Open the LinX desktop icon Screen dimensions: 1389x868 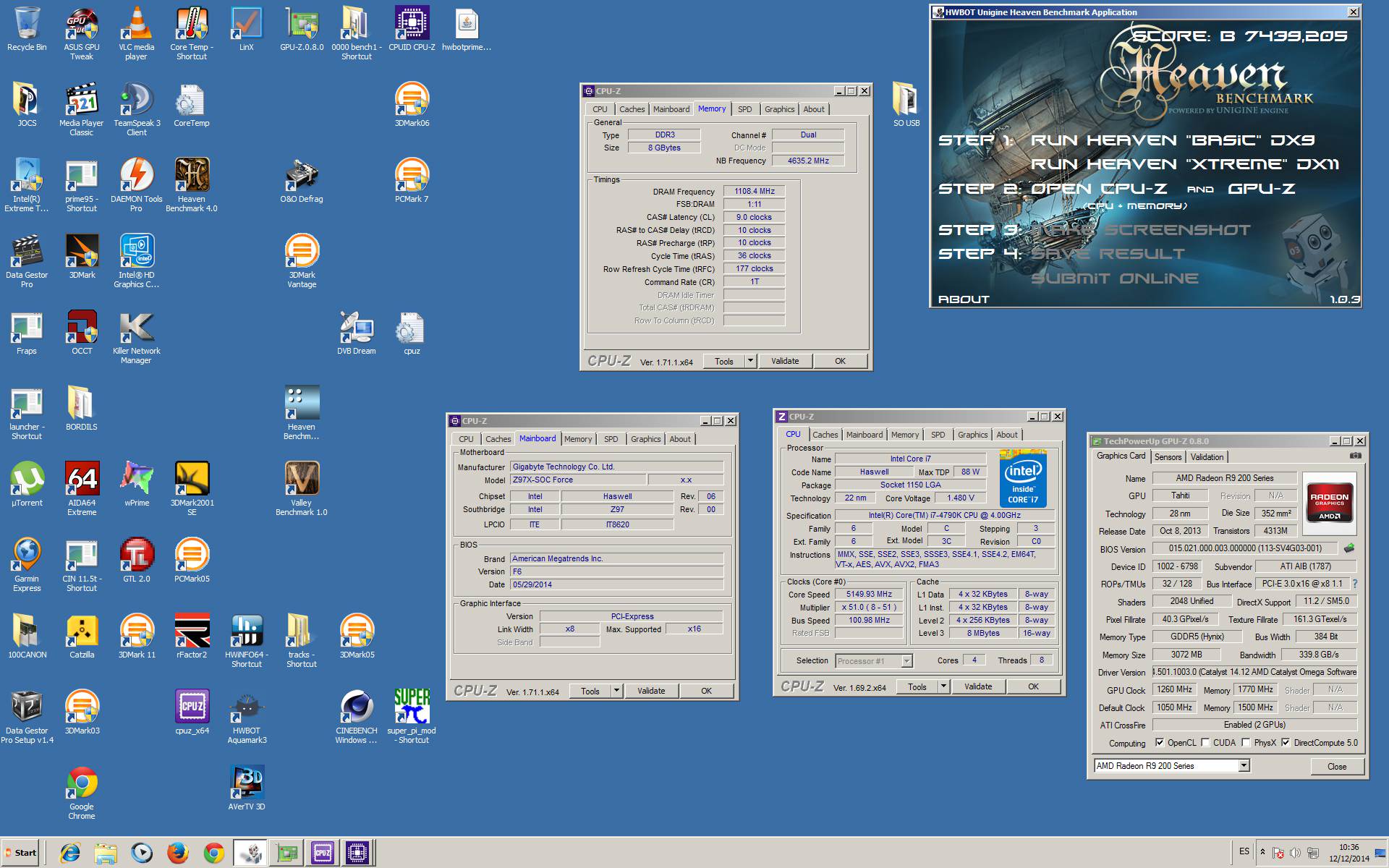click(247, 29)
